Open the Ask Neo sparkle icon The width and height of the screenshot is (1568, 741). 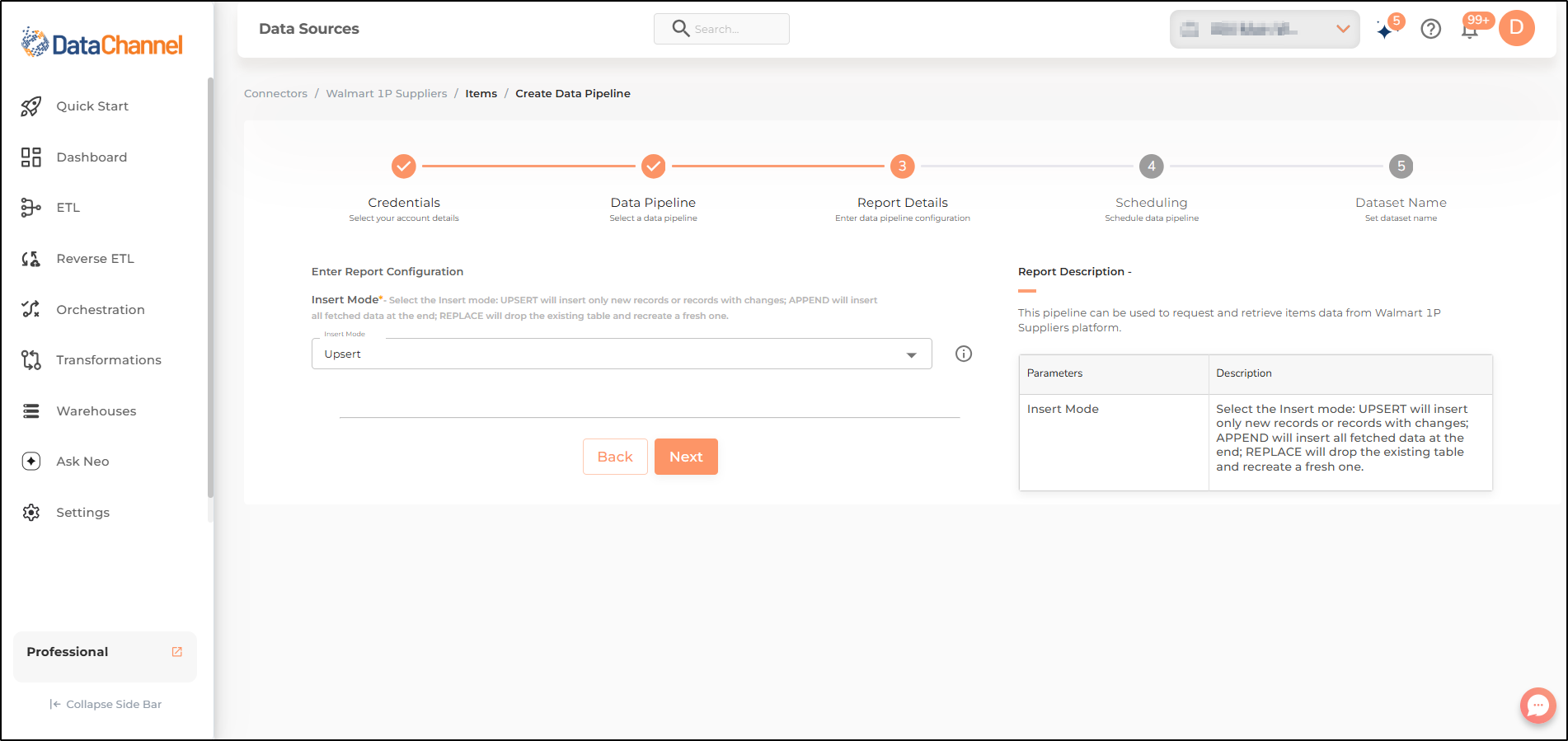click(x=31, y=462)
